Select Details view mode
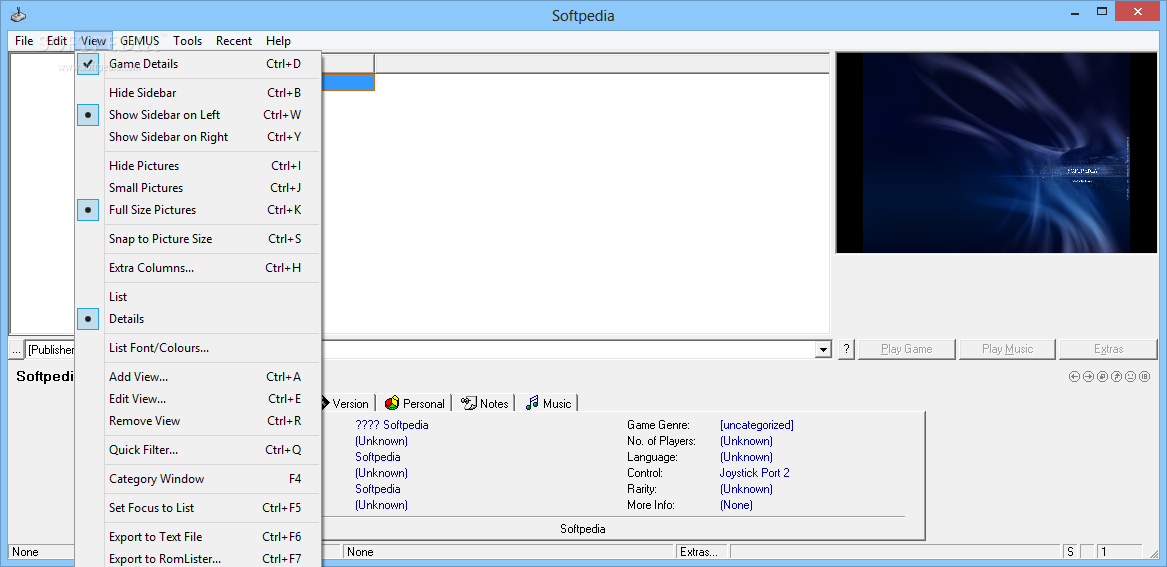1167x567 pixels. [199, 318]
